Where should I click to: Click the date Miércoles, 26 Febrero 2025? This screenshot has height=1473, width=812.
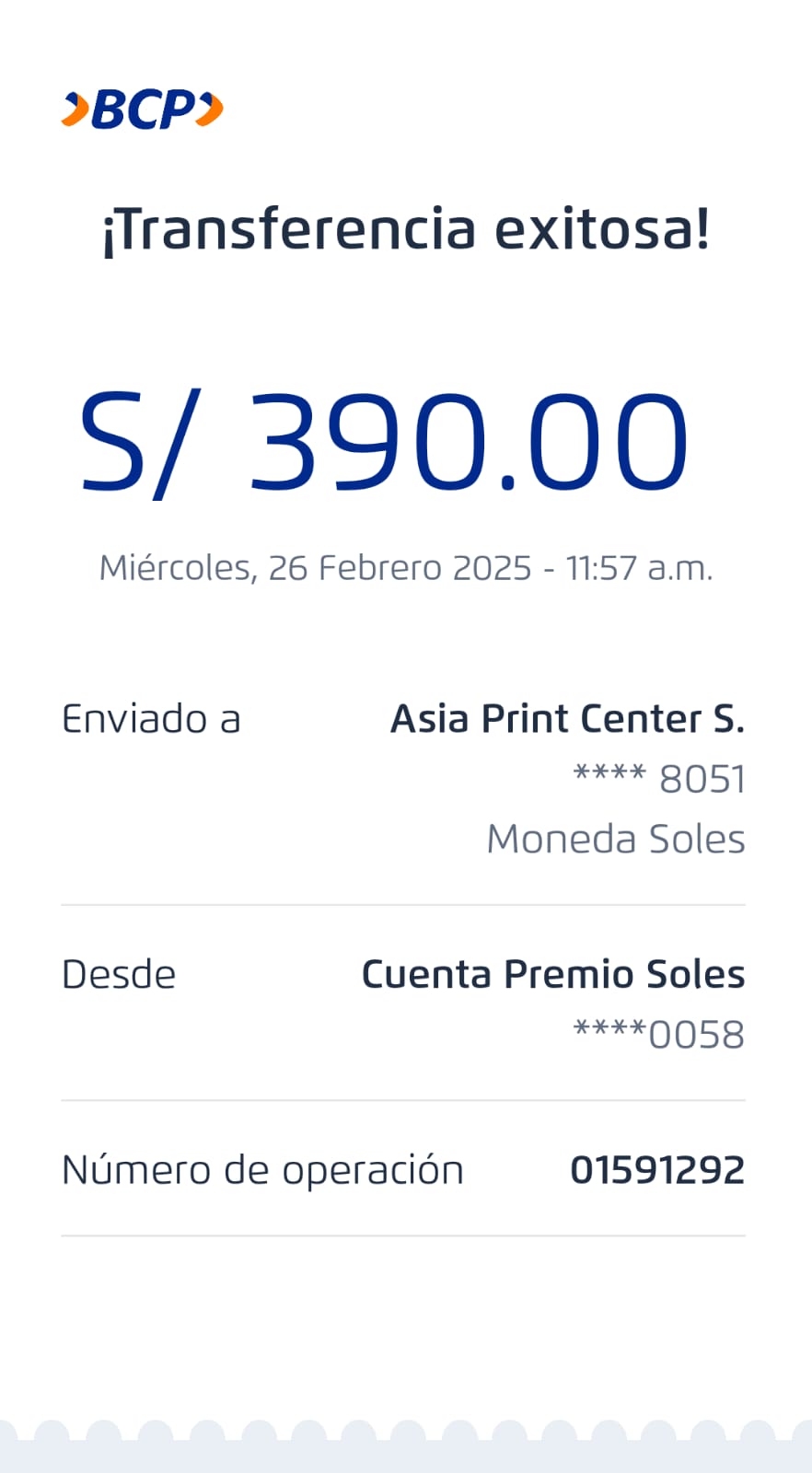(315, 568)
